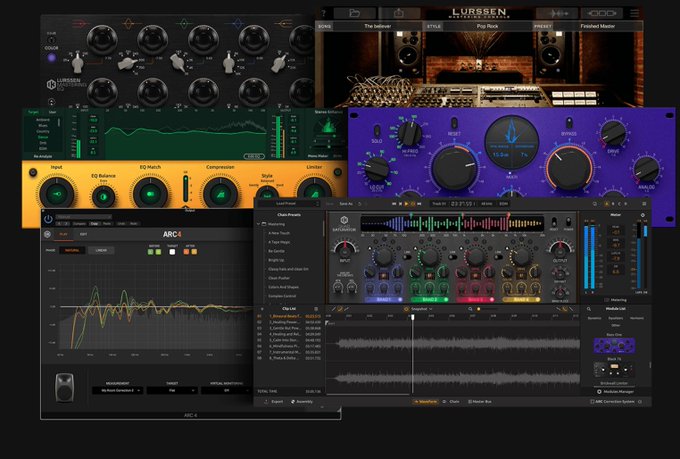Screen dimensions: 680x459
Task: Switch to Master Bus tab in T-RackS
Action: (x=480, y=402)
